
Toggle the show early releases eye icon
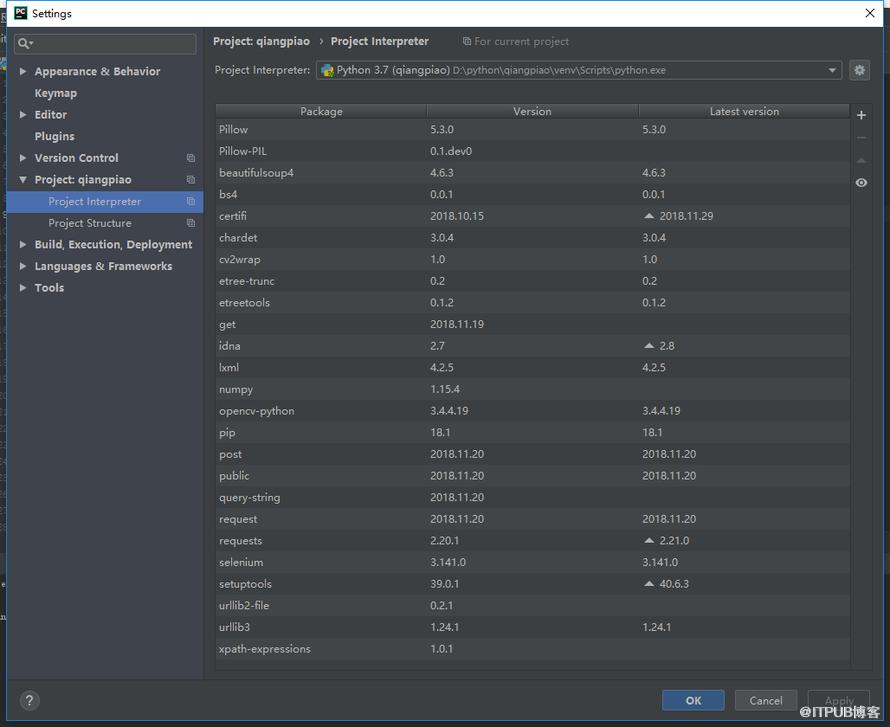click(861, 183)
